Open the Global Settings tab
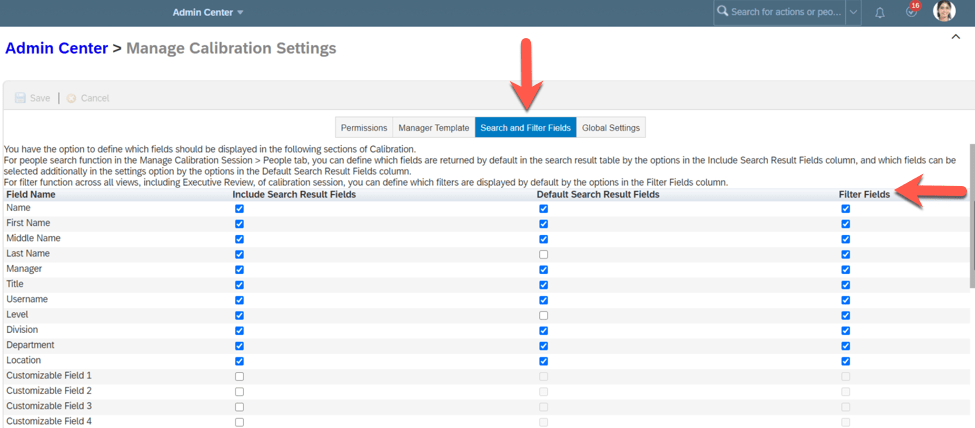Image resolution: width=975 pixels, height=428 pixels. 610,128
